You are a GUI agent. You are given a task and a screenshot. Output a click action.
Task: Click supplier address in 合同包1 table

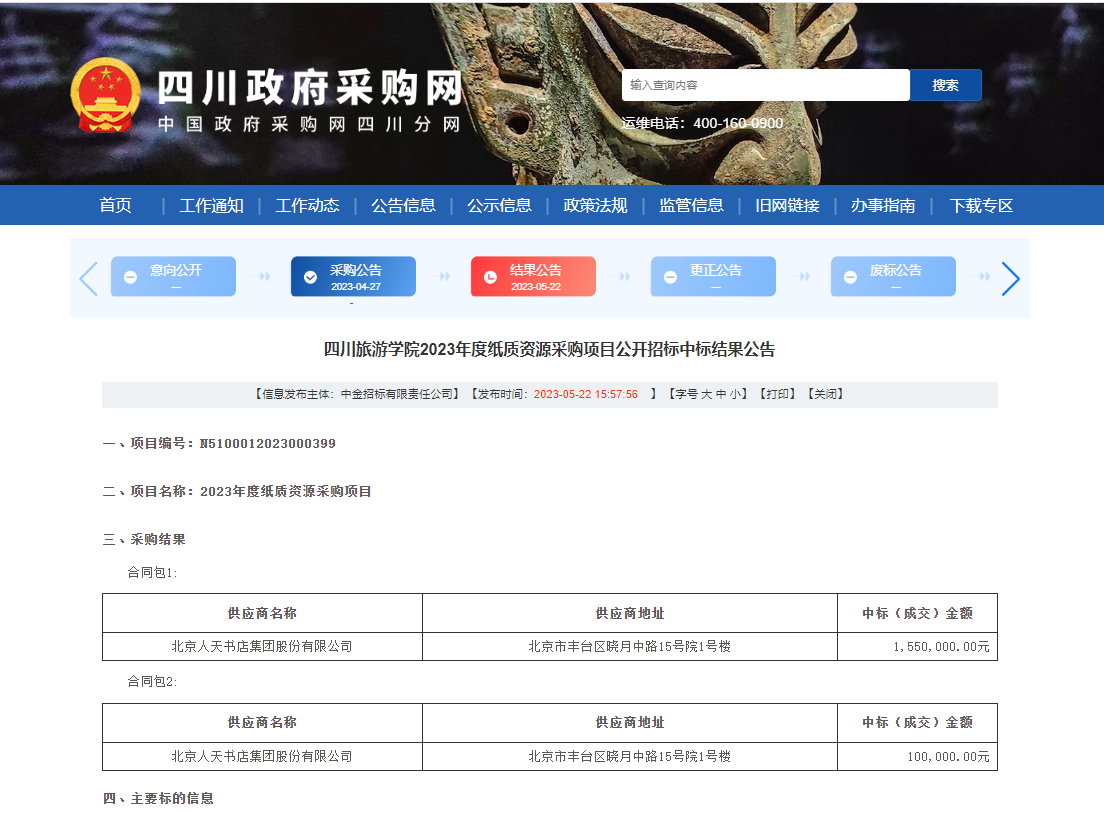pos(629,646)
